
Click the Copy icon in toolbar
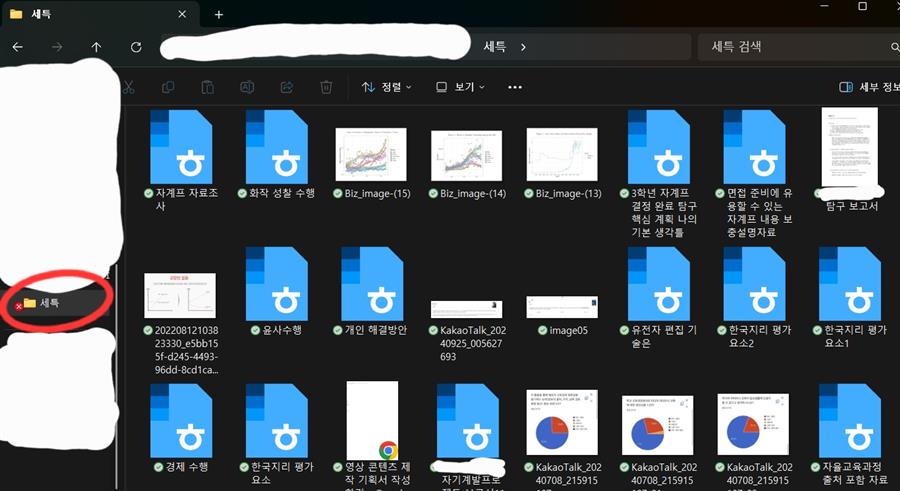click(x=168, y=87)
